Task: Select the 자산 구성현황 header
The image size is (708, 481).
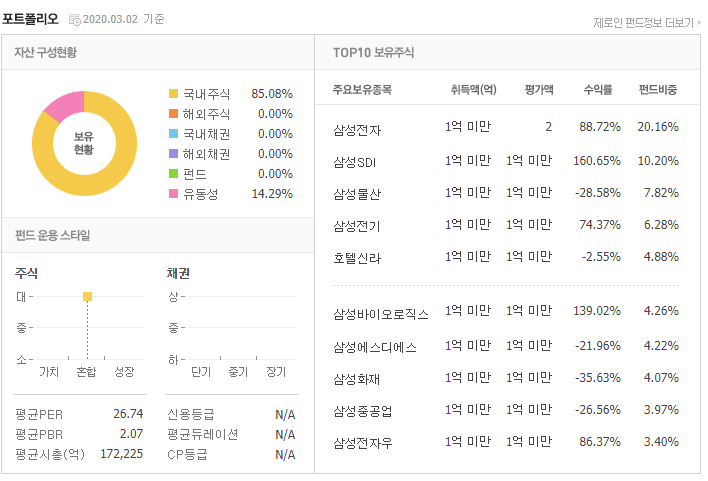Action: click(x=46, y=52)
